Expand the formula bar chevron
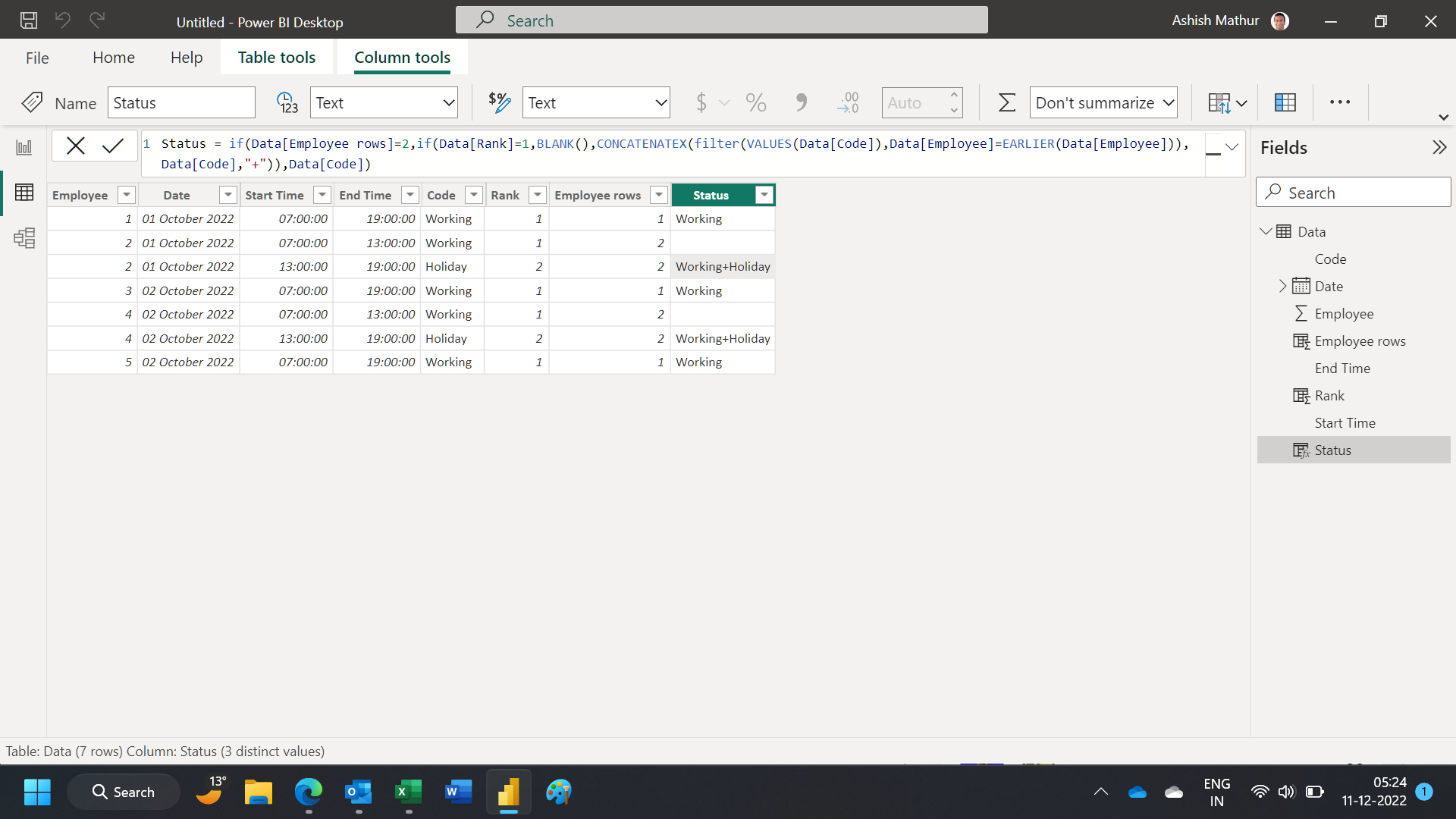The image size is (1456, 819). coord(1232,147)
